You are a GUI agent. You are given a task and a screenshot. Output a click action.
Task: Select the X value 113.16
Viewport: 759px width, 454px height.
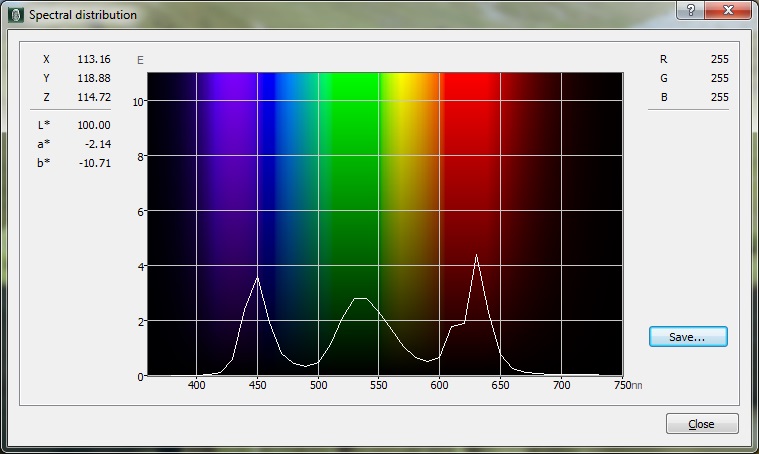pos(93,59)
